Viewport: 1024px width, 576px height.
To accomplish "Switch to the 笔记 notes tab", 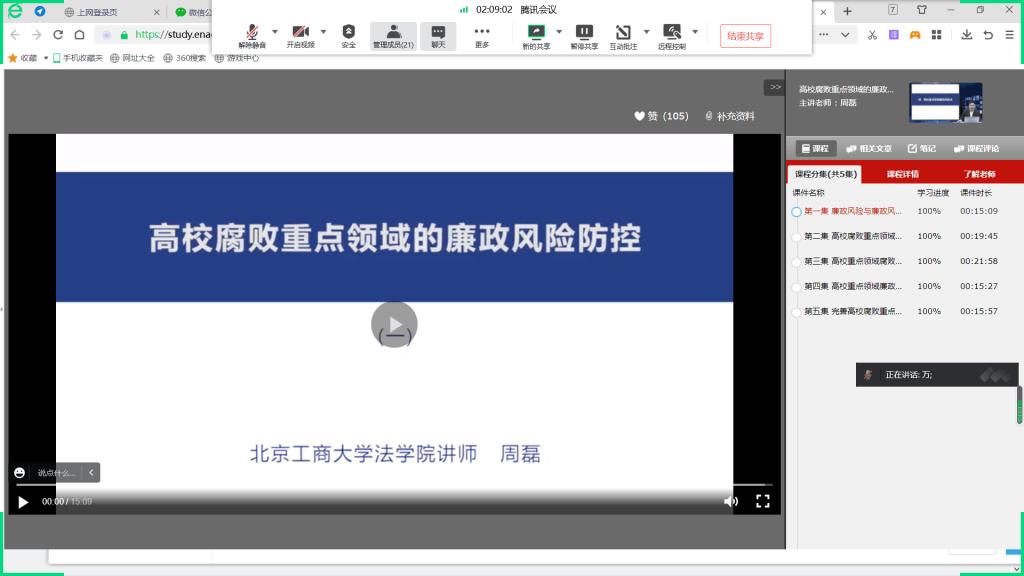I will pos(921,148).
